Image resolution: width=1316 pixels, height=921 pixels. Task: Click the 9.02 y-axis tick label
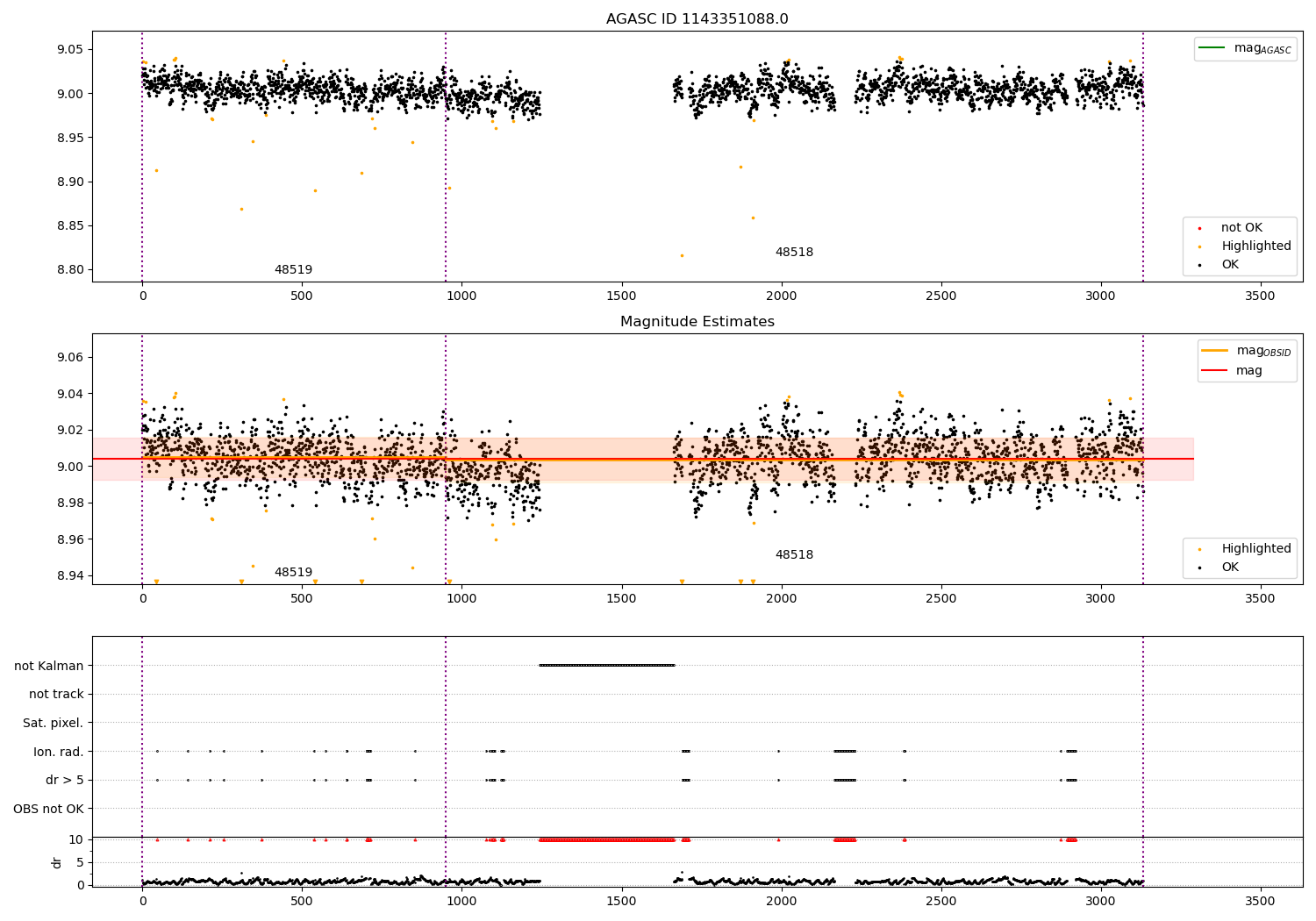point(70,430)
